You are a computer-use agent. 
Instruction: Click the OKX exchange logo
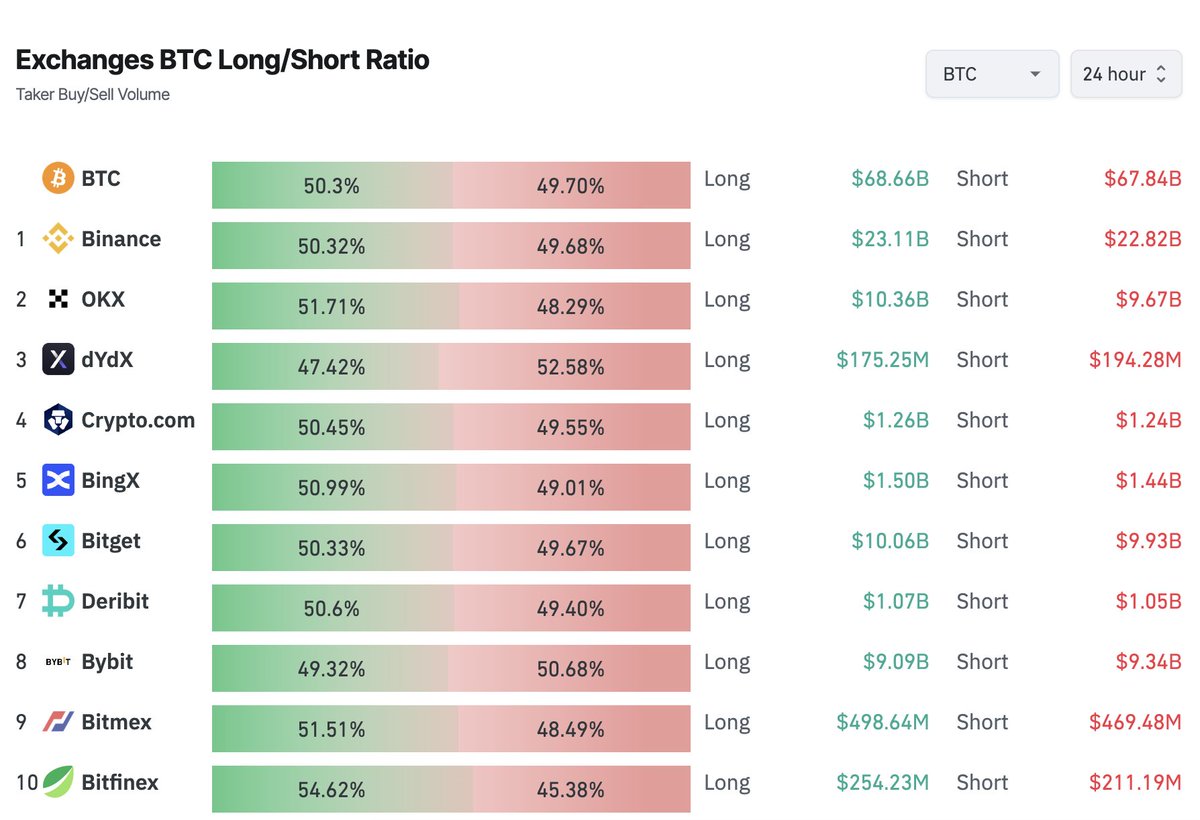pos(58,299)
